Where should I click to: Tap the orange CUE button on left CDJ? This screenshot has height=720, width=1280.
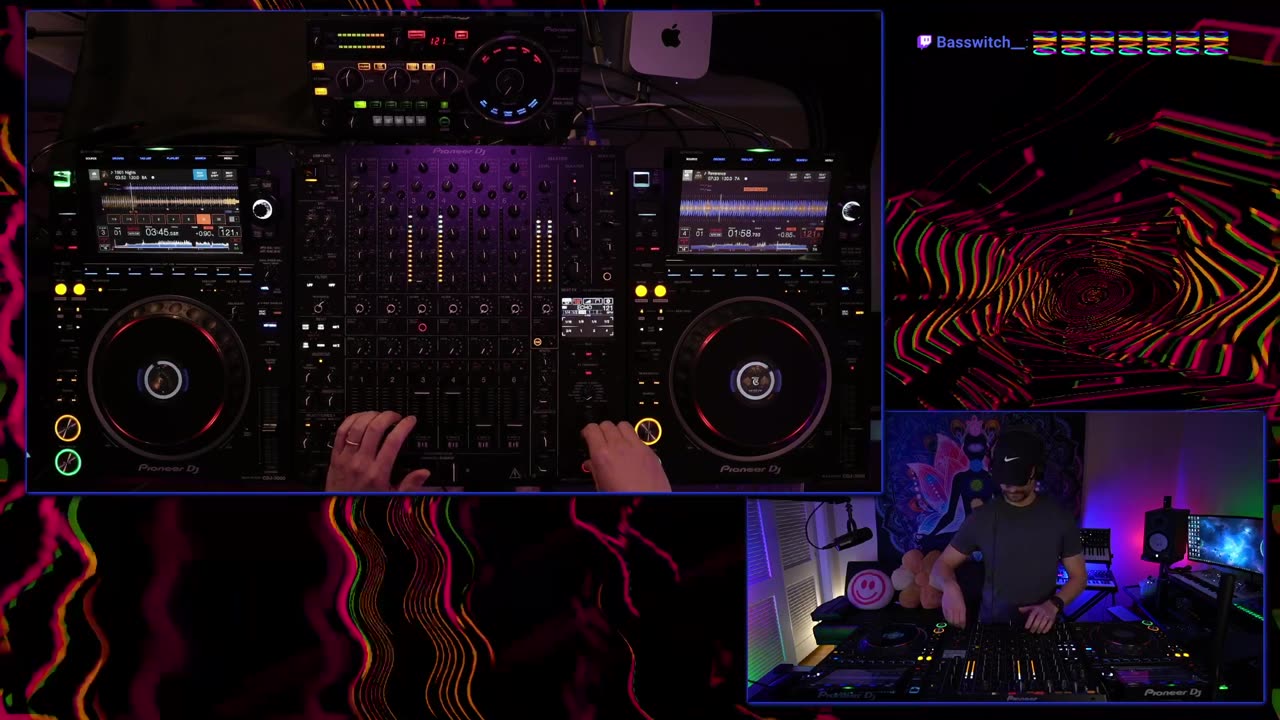pos(67,428)
